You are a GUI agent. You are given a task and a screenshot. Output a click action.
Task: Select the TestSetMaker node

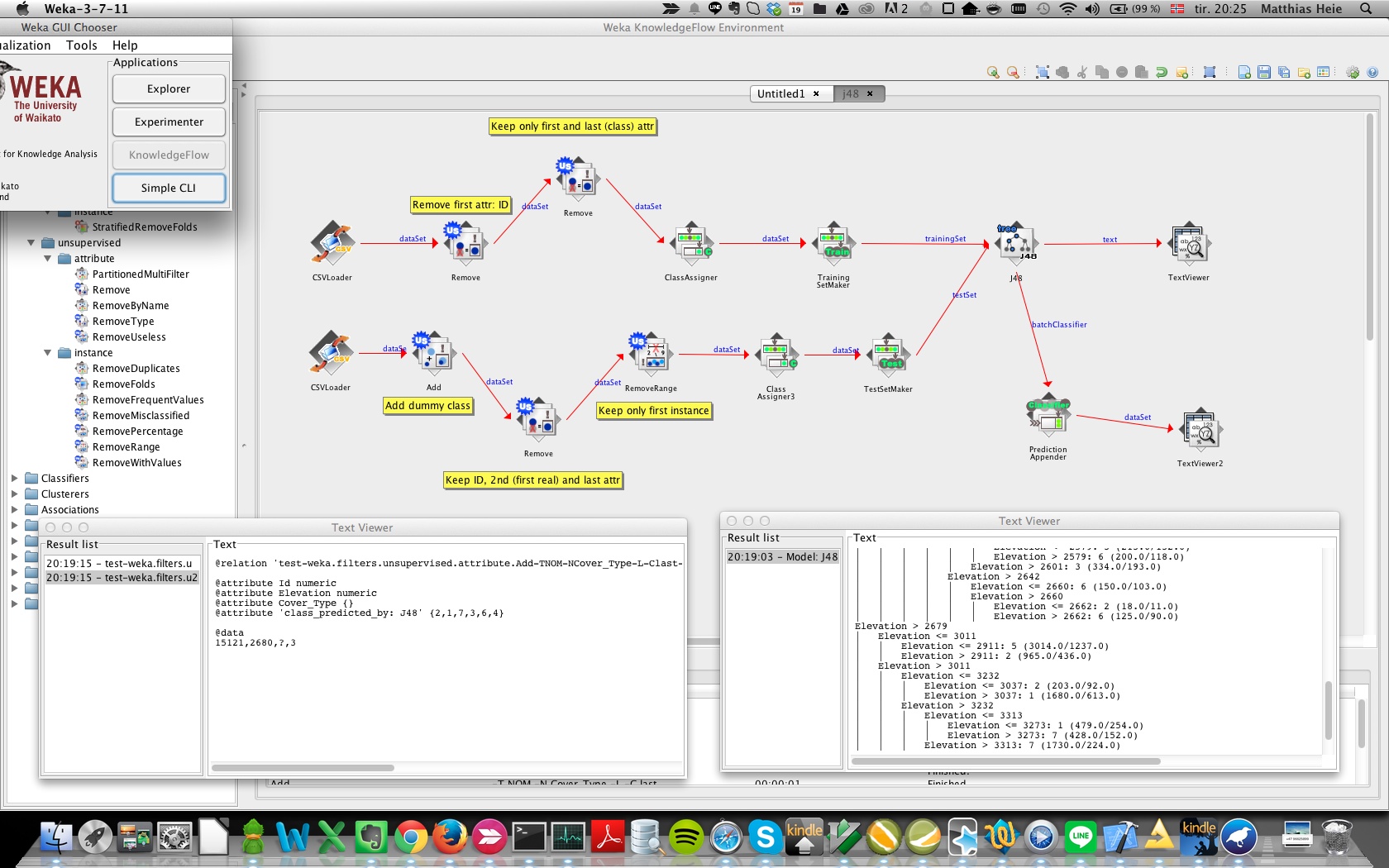[x=888, y=355]
